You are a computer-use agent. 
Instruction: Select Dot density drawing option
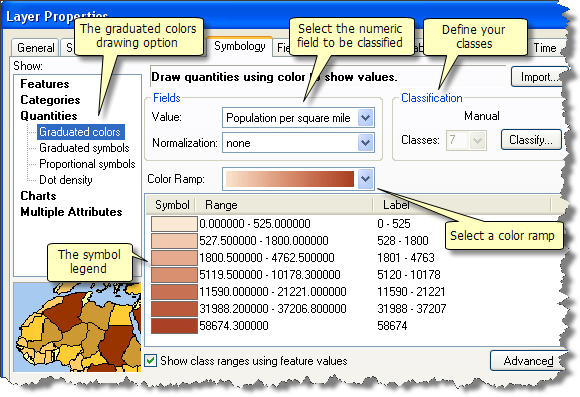click(x=65, y=180)
